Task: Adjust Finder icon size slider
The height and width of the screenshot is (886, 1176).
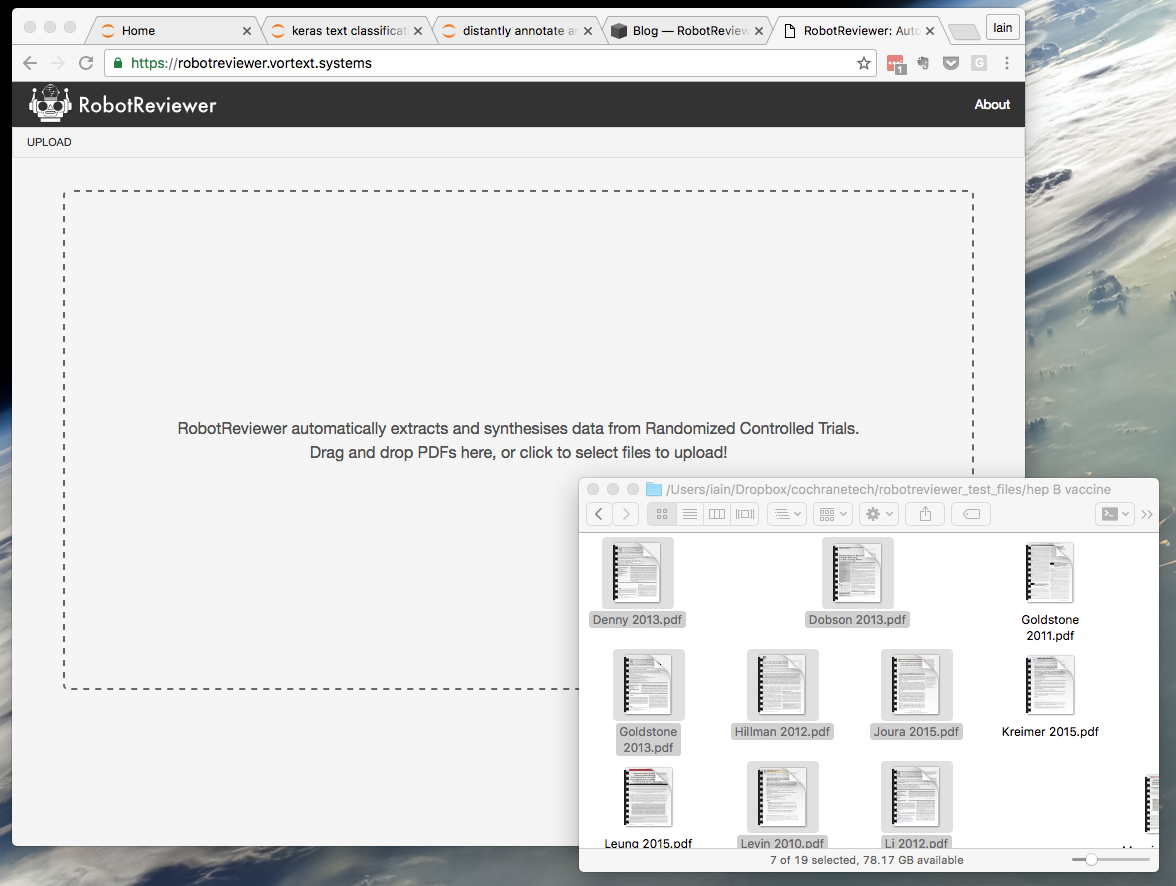Action: pyautogui.click(x=1091, y=860)
